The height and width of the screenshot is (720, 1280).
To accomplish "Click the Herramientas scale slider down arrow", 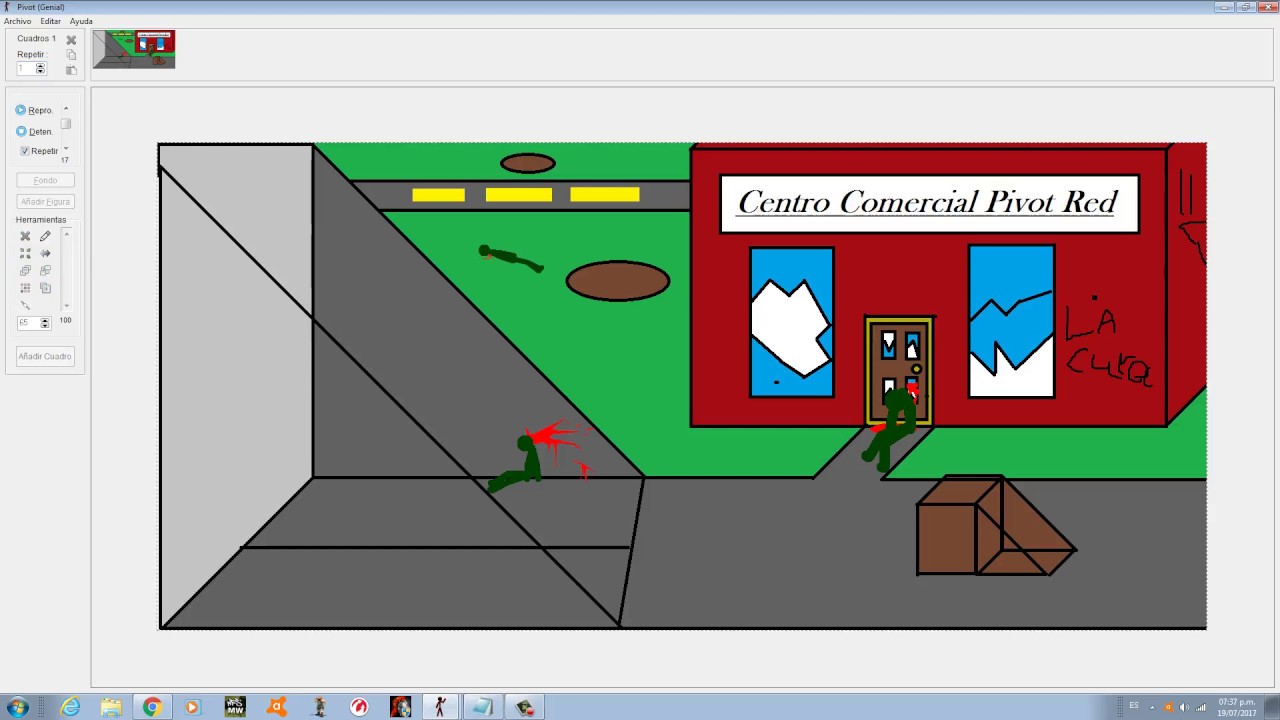I will (66, 305).
